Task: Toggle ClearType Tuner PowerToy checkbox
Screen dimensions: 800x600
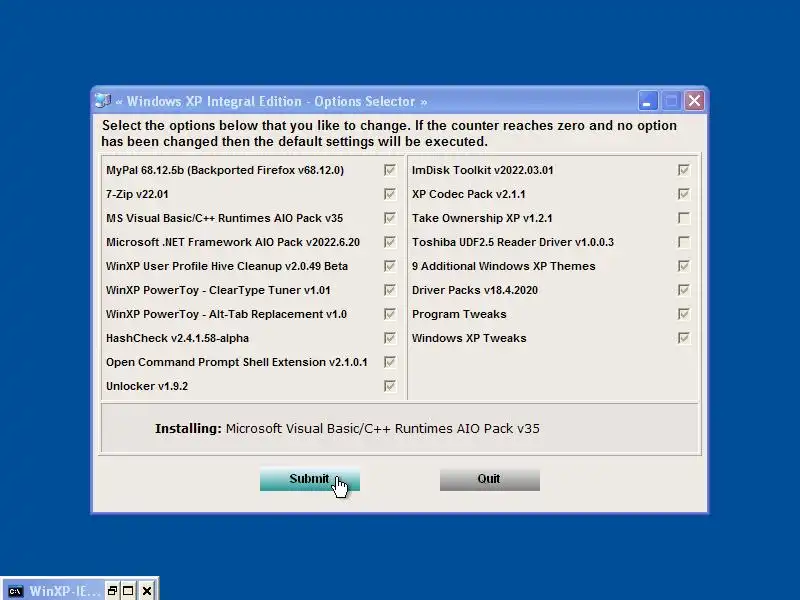Action: [390, 290]
